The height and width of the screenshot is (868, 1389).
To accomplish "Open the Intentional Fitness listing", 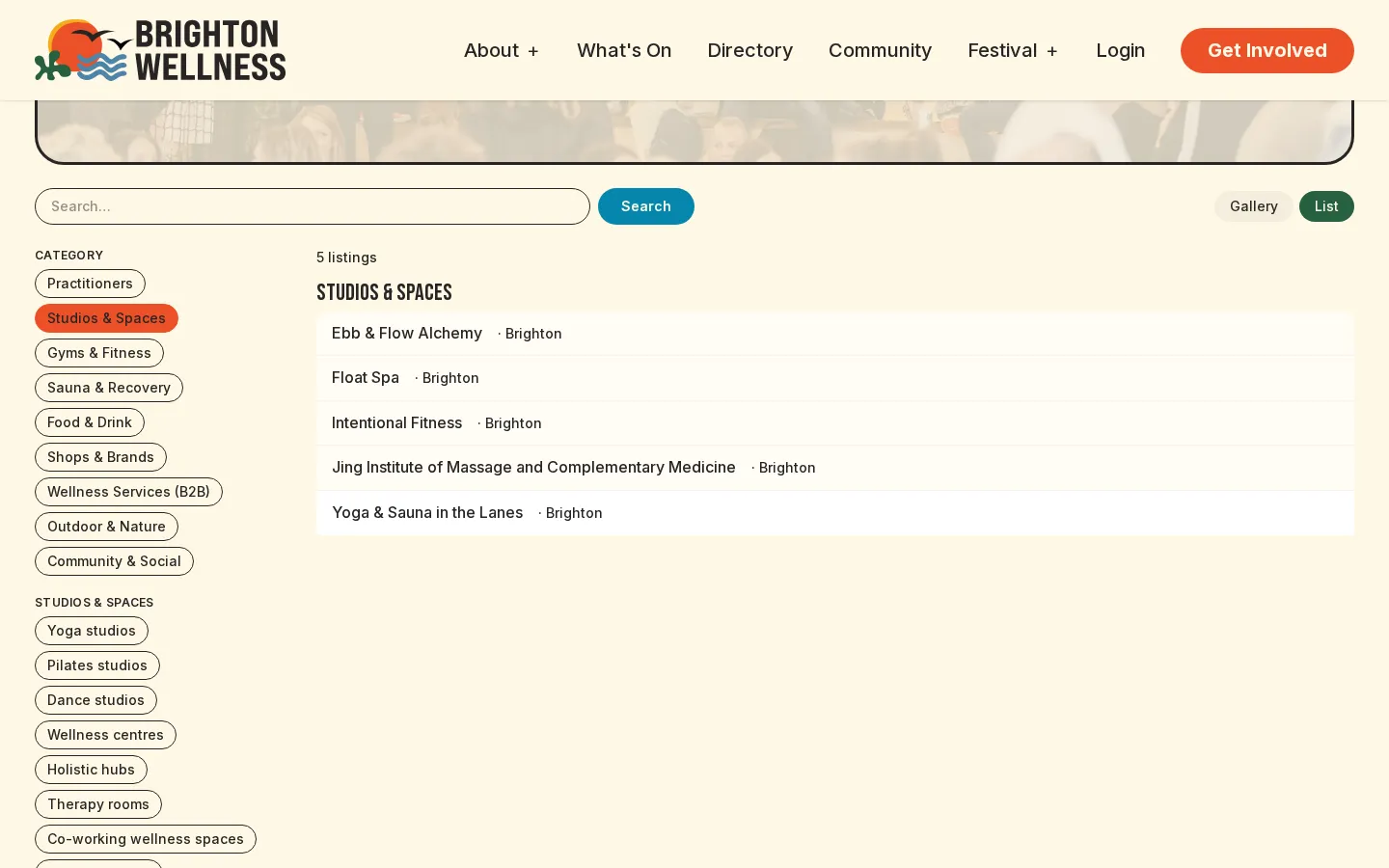I will click(835, 422).
